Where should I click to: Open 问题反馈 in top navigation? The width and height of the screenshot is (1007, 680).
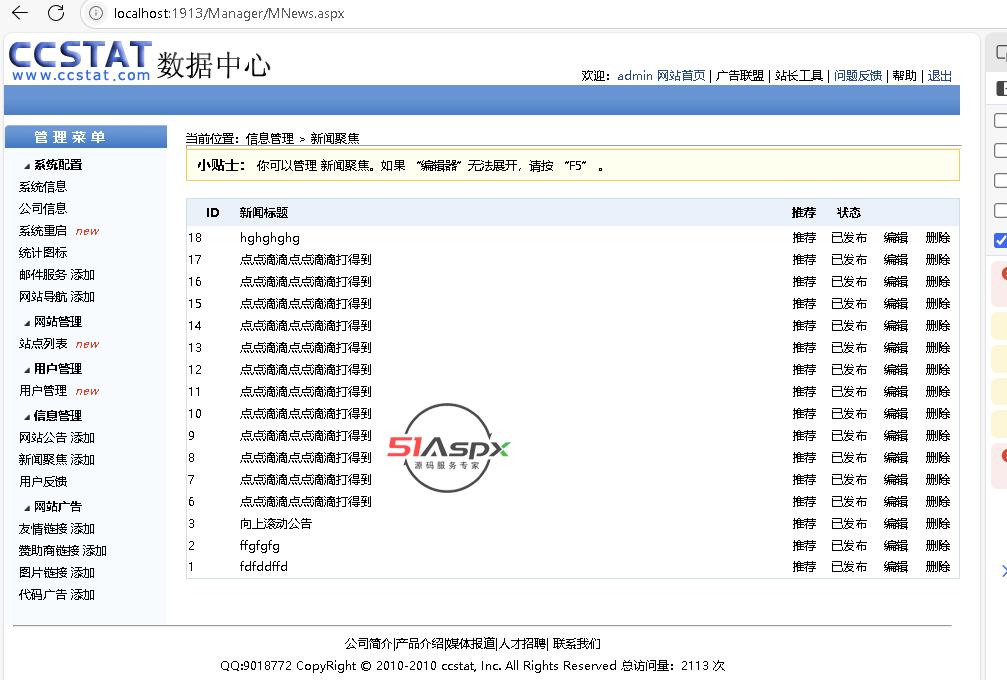858,76
